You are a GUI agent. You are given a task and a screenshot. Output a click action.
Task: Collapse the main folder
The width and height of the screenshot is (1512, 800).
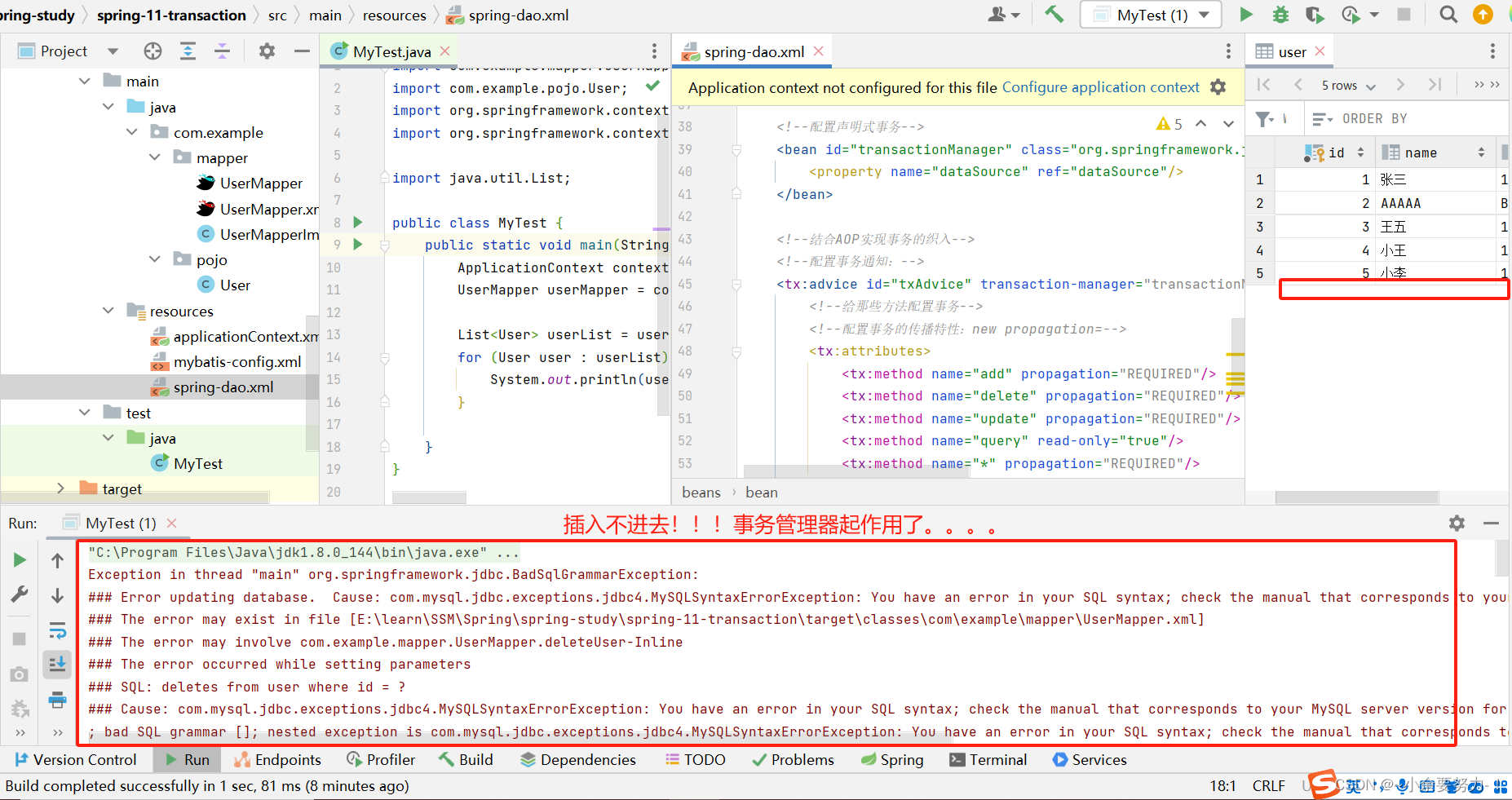tap(84, 82)
